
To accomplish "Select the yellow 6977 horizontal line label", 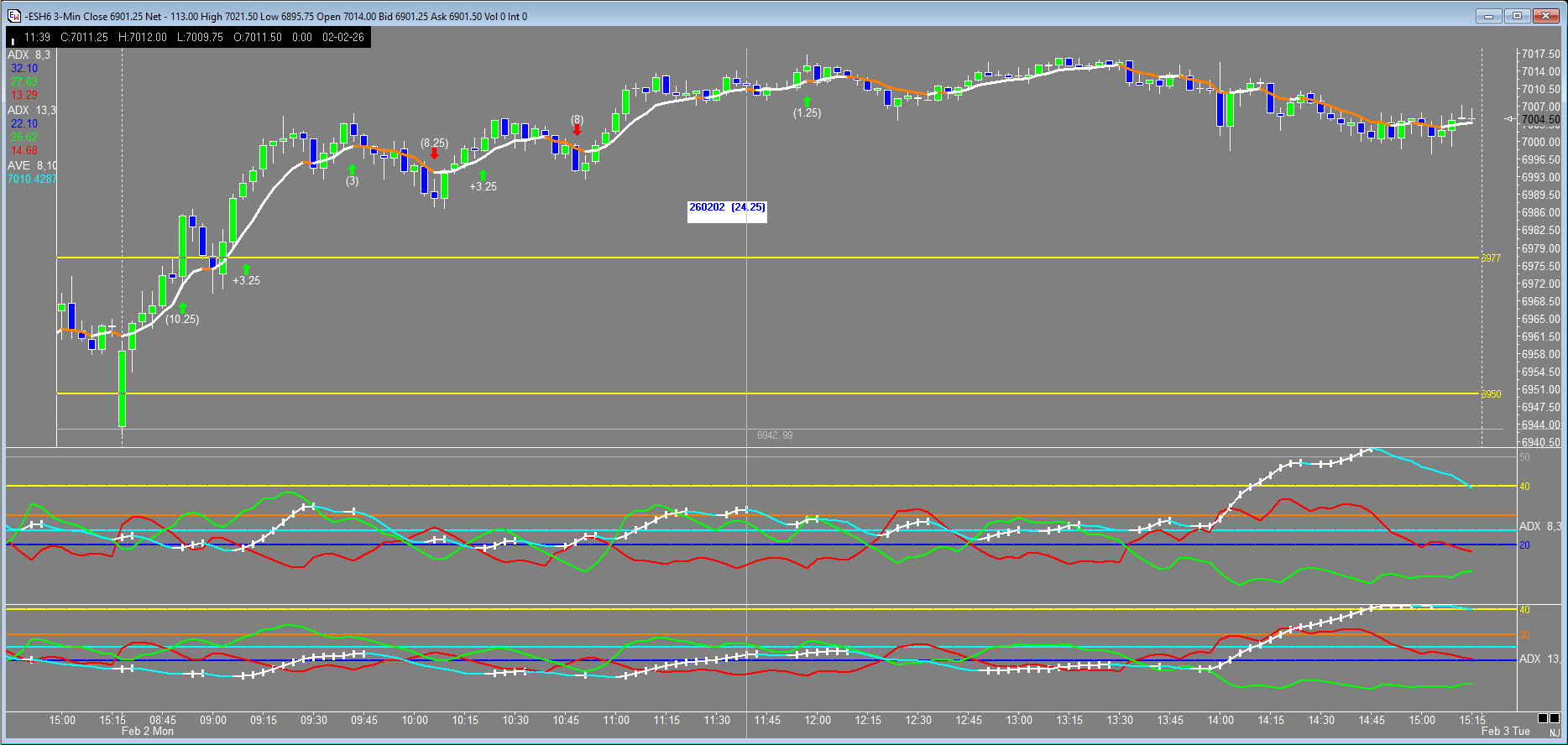I will pos(1491,258).
